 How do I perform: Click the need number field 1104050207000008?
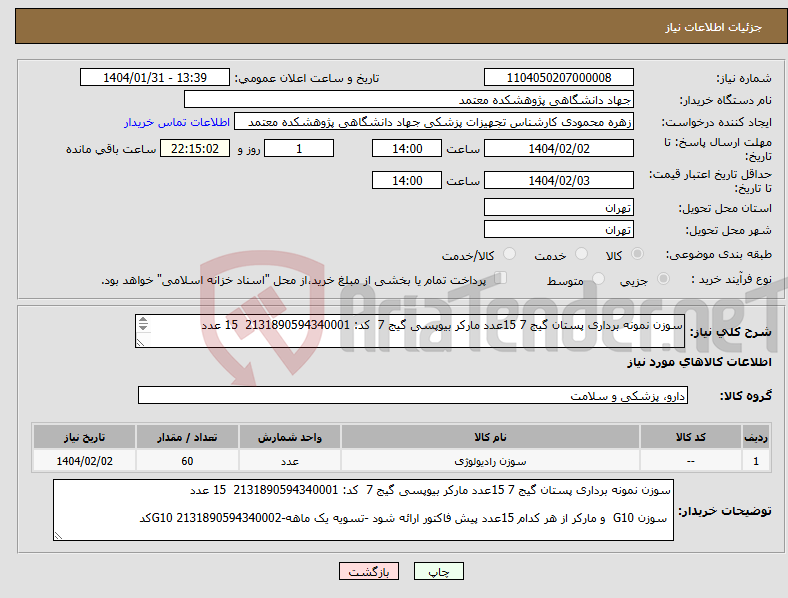coord(559,77)
